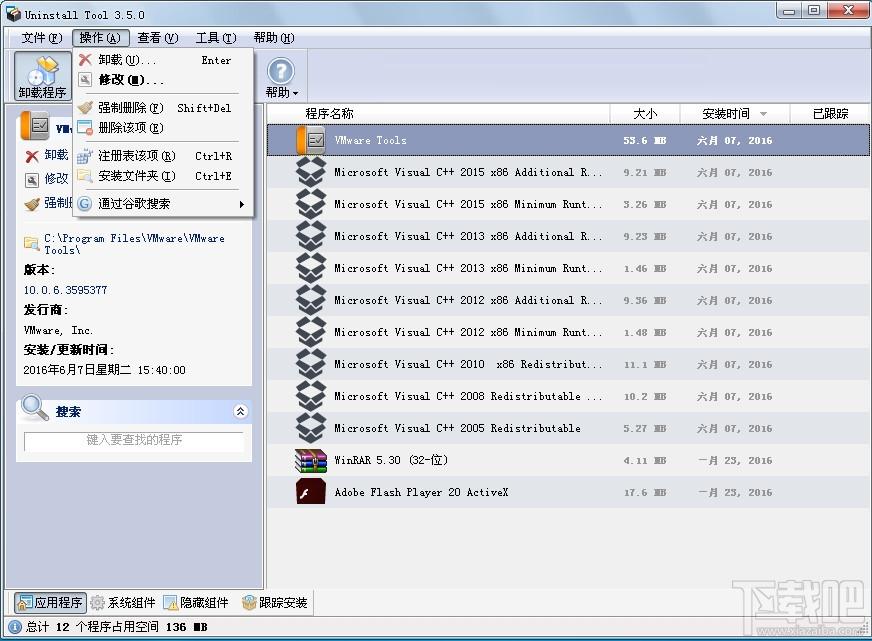Click the install folder icon in menu

(85, 176)
